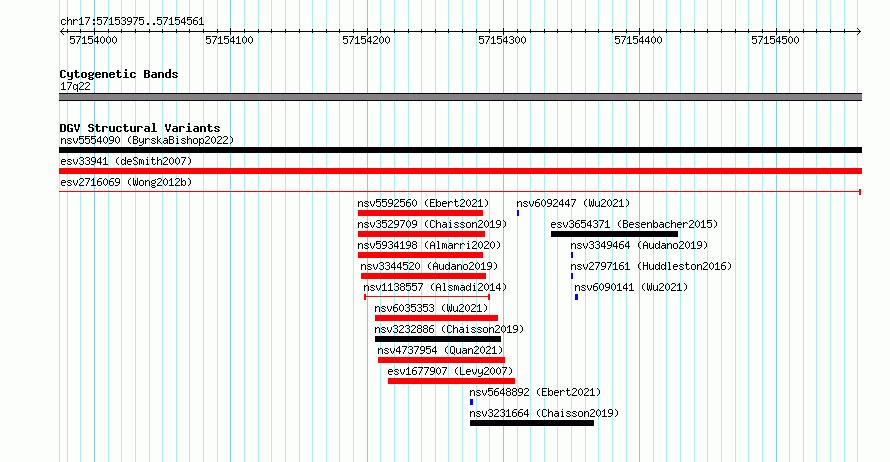The height and width of the screenshot is (462, 890).
Task: Click the blue marker under nsv2797161
Action: pos(572,276)
